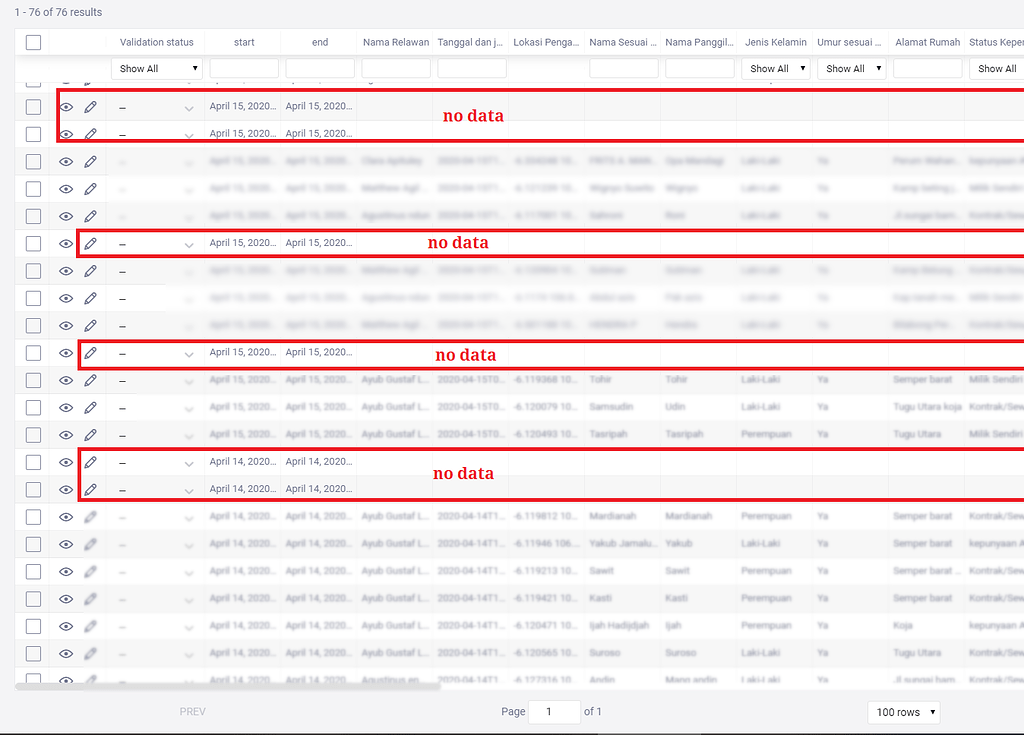View the Samsudin record details
The width and height of the screenshot is (1024, 735).
click(x=65, y=407)
